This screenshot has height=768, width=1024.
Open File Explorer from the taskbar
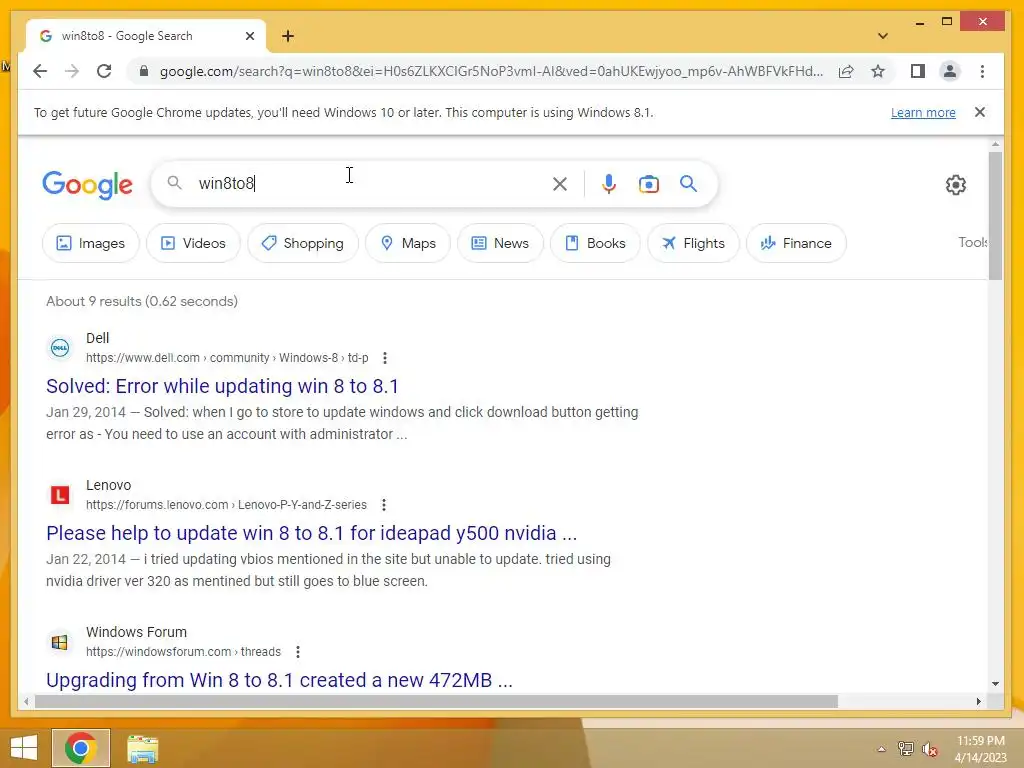pyautogui.click(x=142, y=748)
